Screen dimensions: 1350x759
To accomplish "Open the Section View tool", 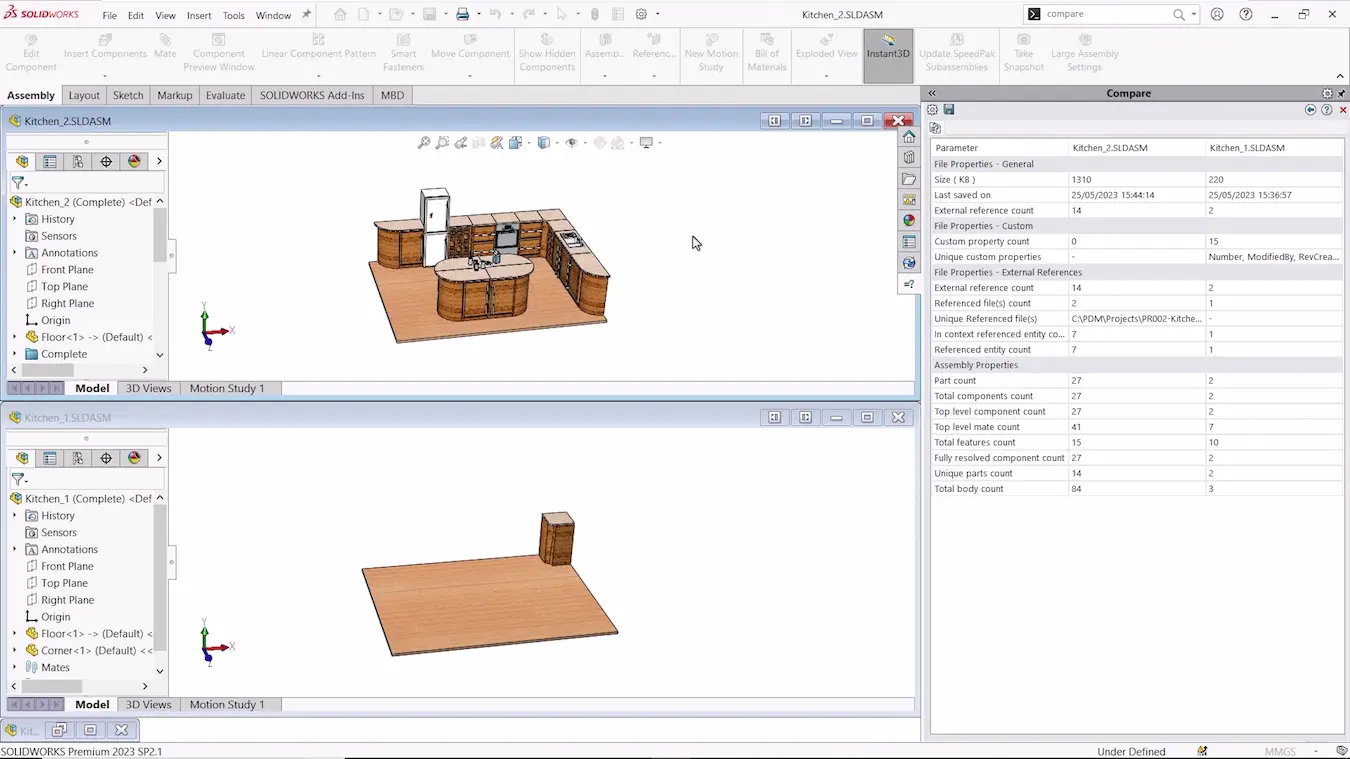I will click(x=478, y=142).
